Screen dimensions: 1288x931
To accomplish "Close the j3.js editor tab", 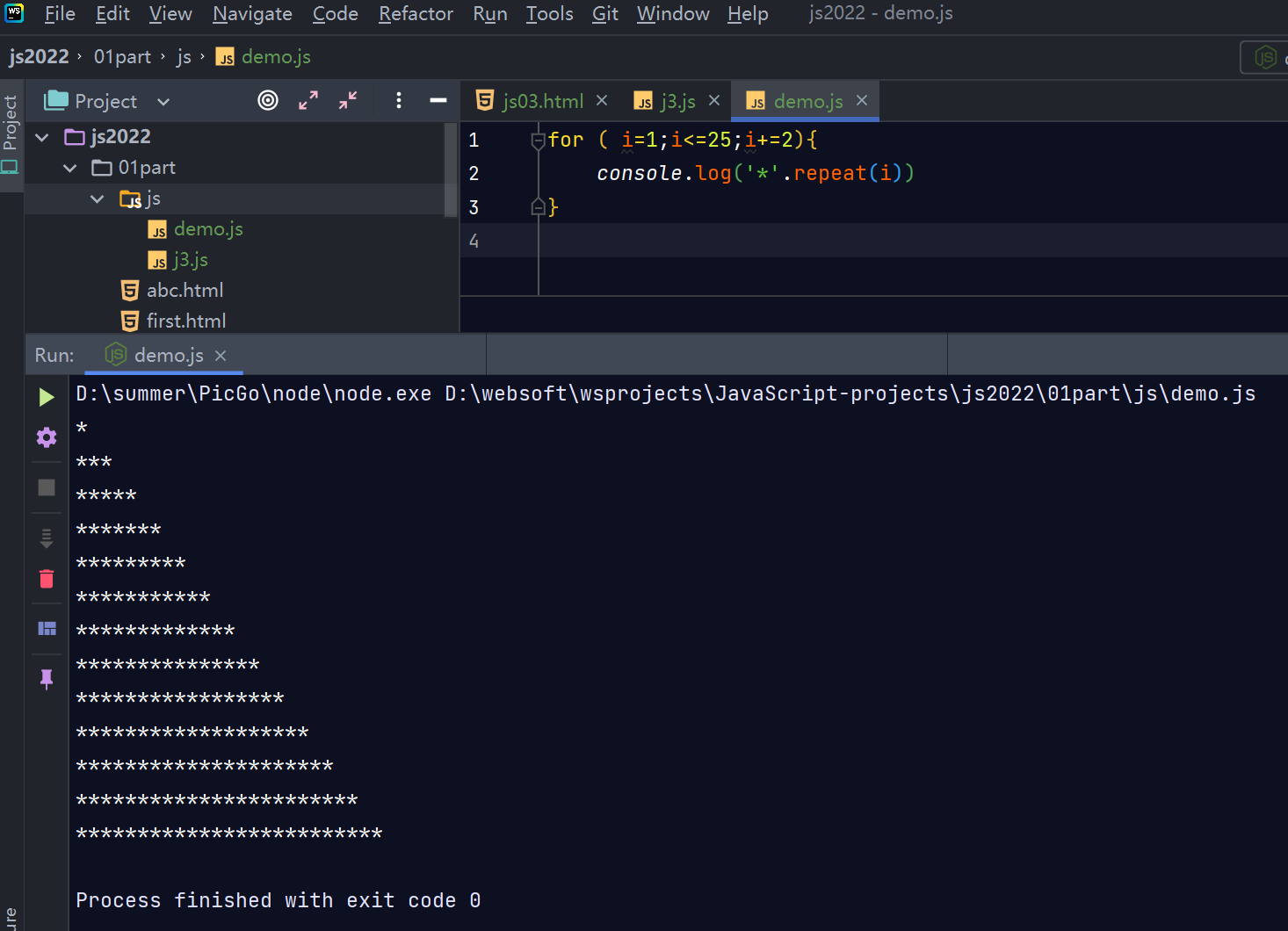I will [714, 100].
